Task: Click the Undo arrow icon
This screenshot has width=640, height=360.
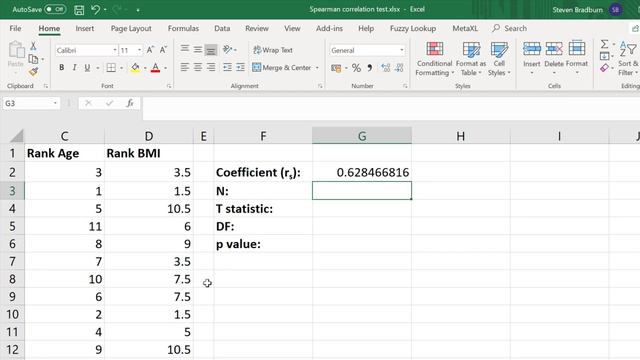Action: pyautogui.click(x=96, y=9)
